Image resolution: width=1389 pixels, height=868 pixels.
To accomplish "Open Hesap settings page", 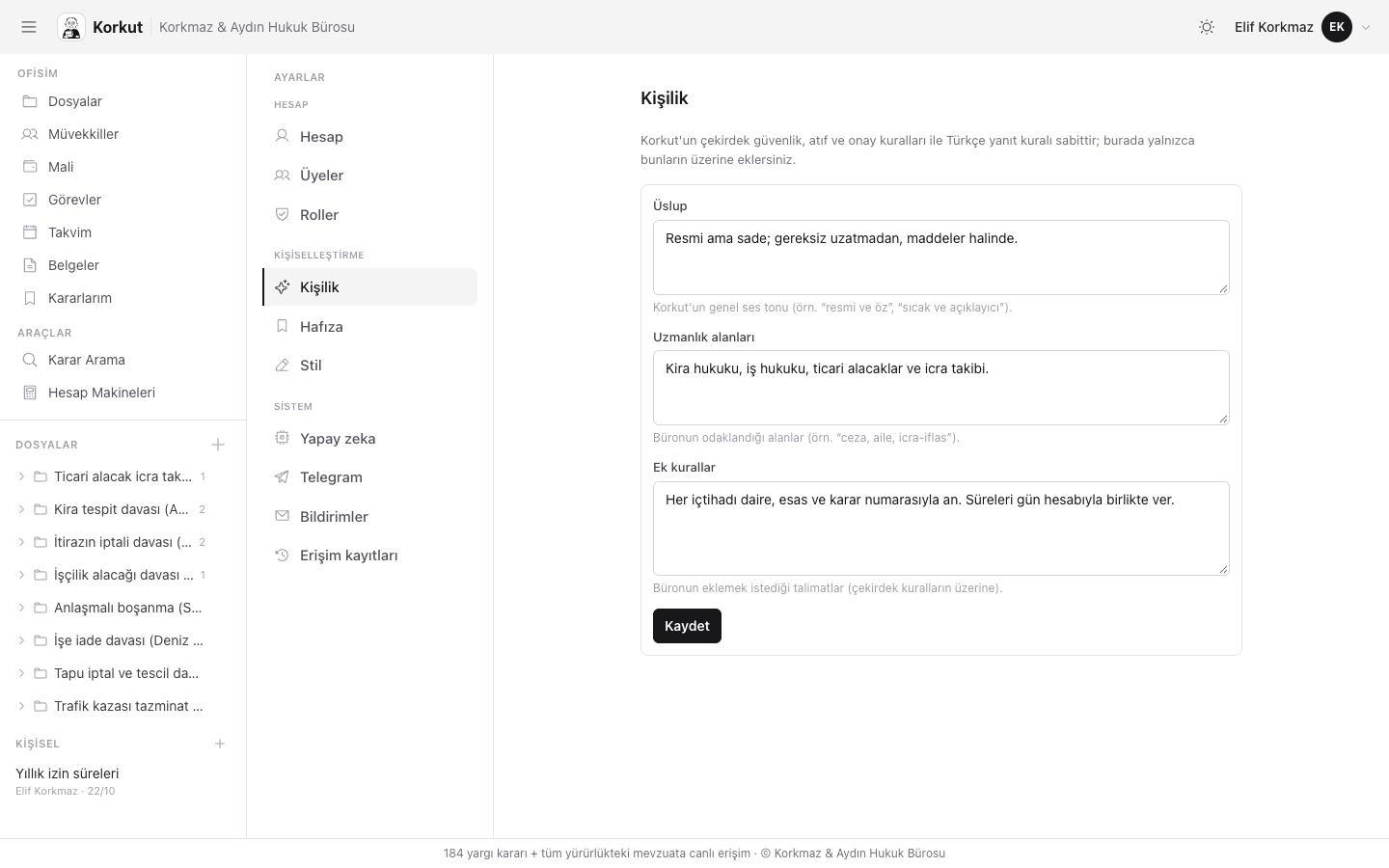I will tap(369, 137).
